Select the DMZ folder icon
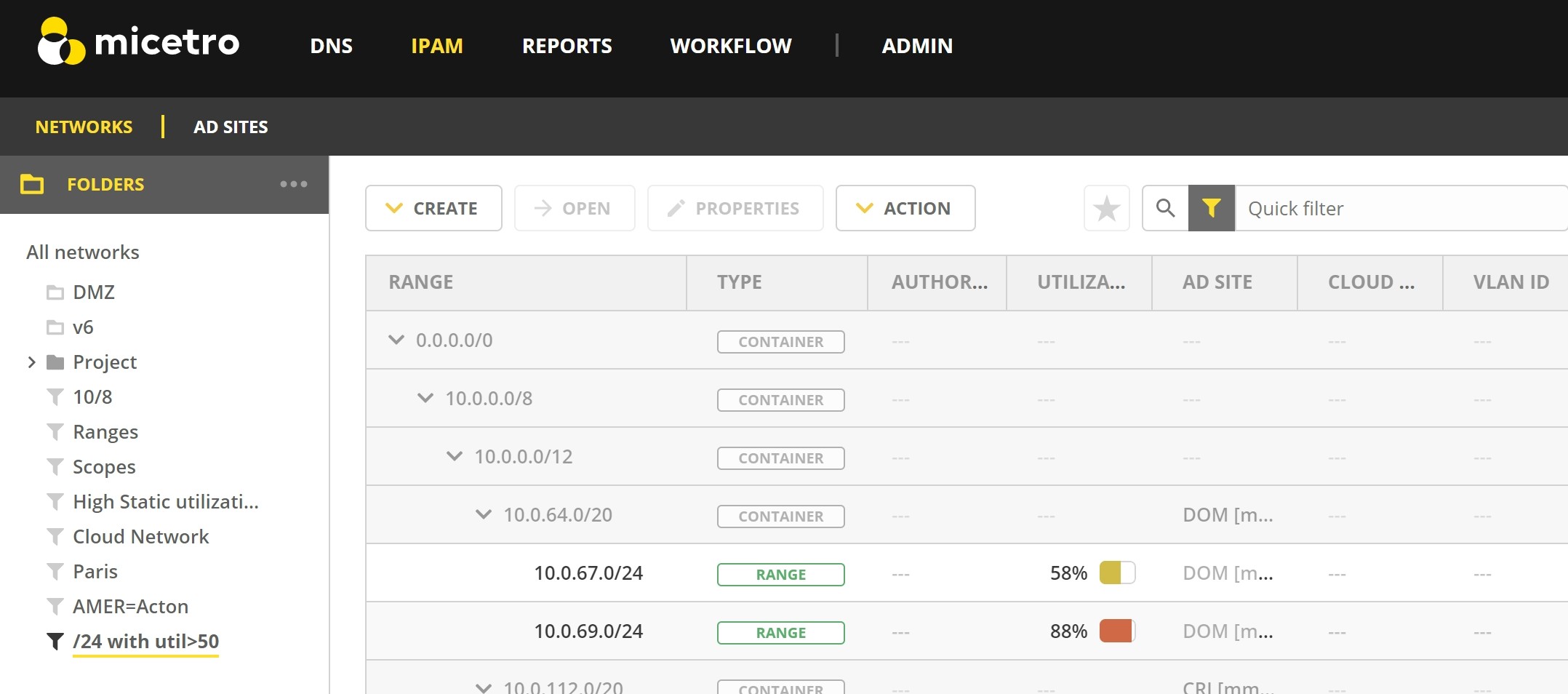 coord(55,292)
